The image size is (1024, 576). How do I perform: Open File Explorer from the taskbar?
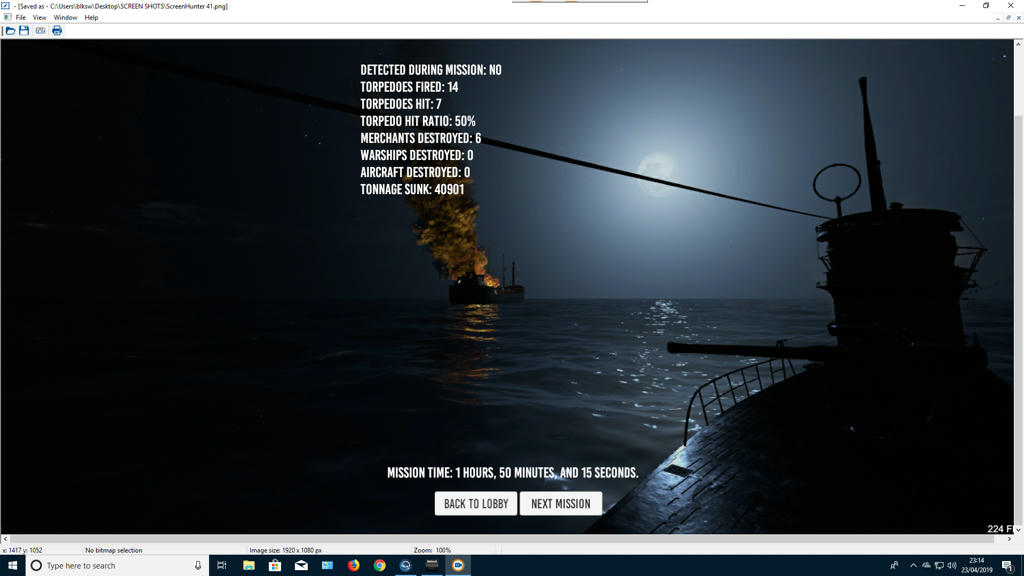(249, 566)
